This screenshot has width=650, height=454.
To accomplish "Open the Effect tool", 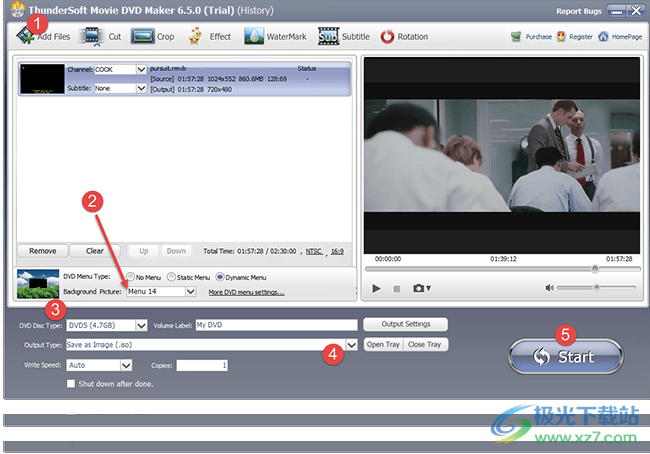I will (x=209, y=36).
